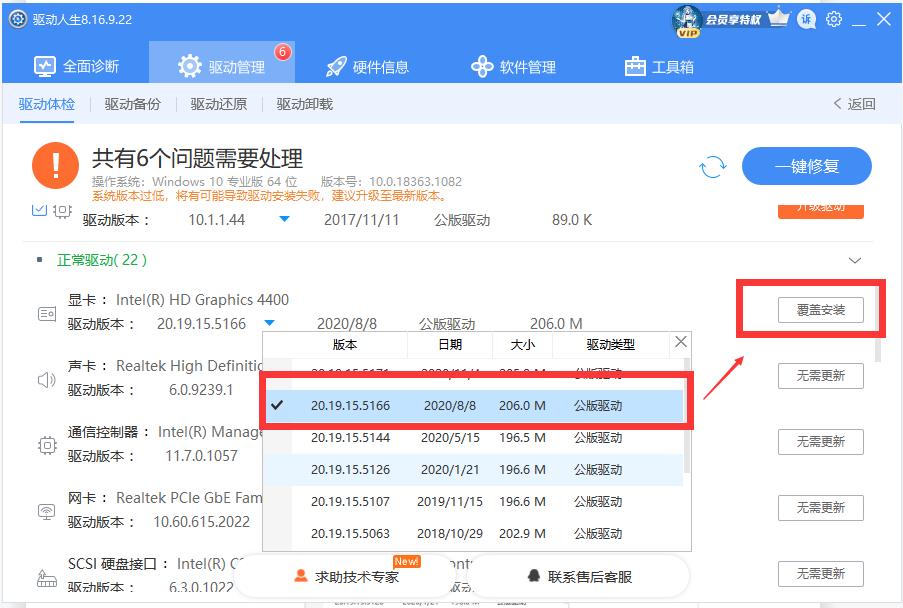This screenshot has height=608, width=903.
Task: Click 无需更新 button for Realtek audio
Action: coord(821,376)
